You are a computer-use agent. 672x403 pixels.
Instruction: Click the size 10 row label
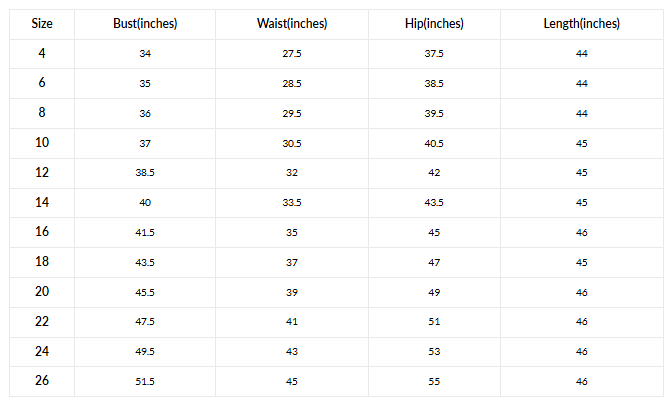point(41,143)
